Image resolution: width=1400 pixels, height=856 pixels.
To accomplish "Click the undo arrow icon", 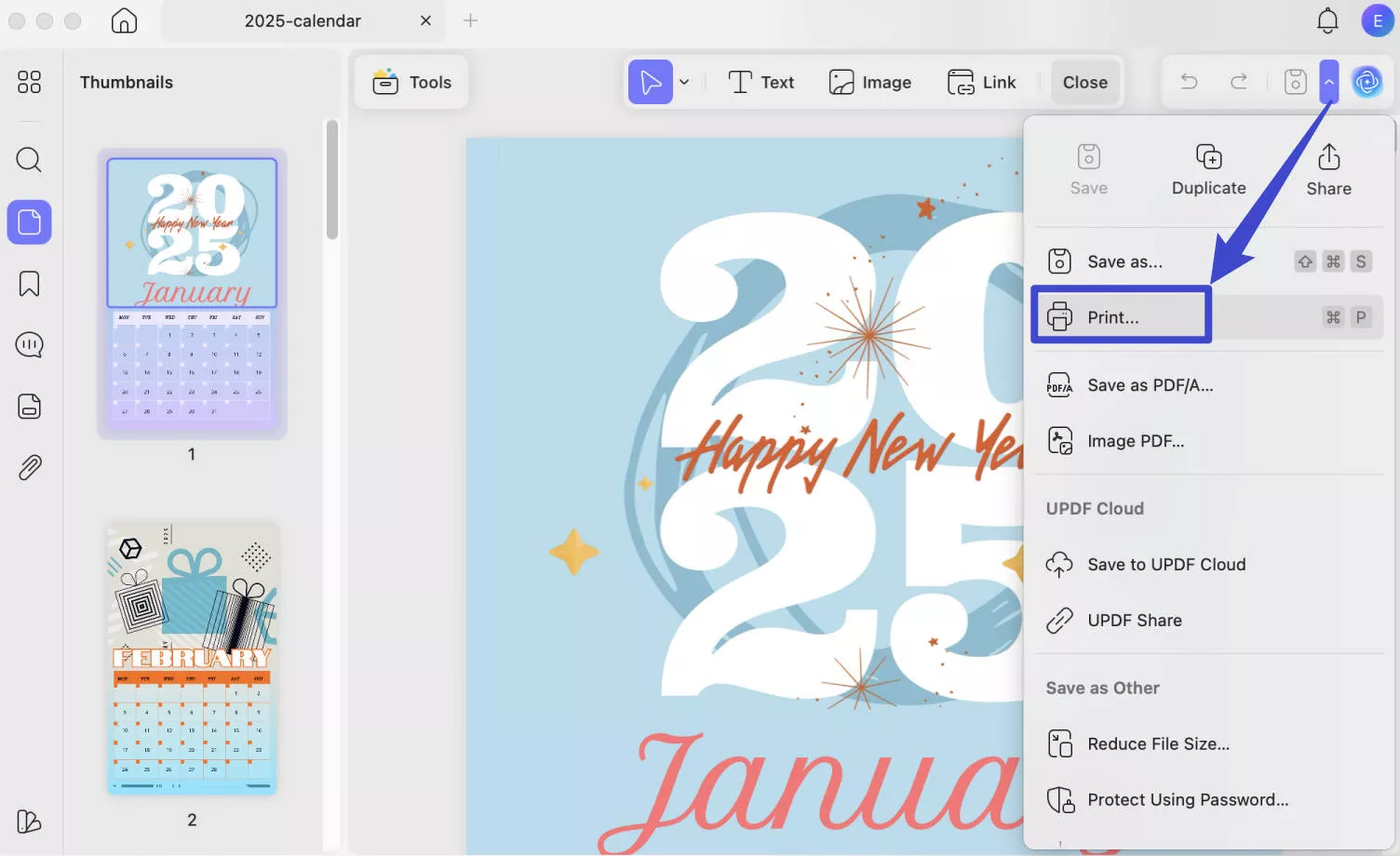I will tap(1188, 81).
